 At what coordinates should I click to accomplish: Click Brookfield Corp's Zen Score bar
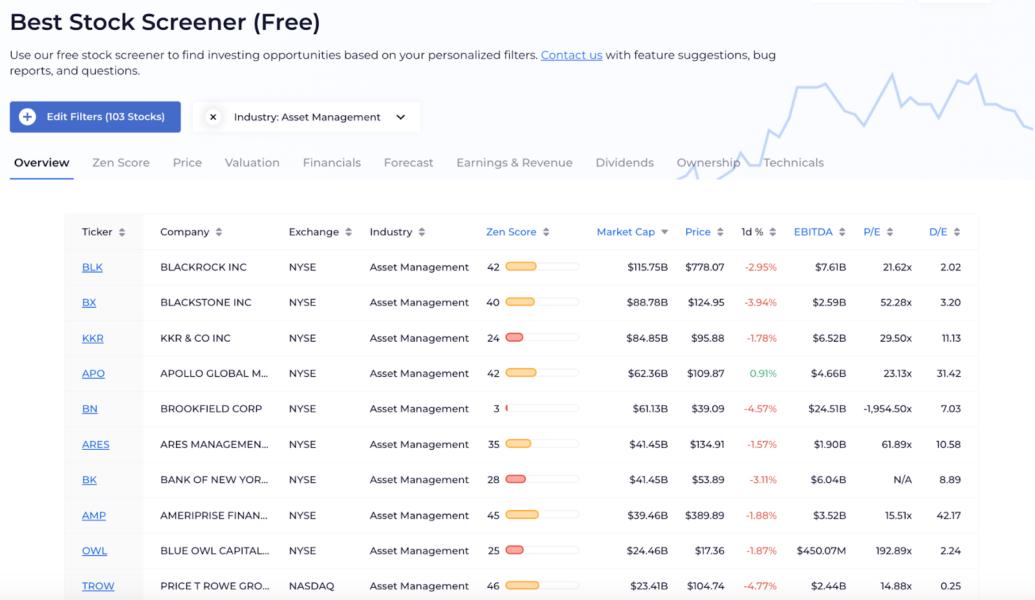click(542, 409)
